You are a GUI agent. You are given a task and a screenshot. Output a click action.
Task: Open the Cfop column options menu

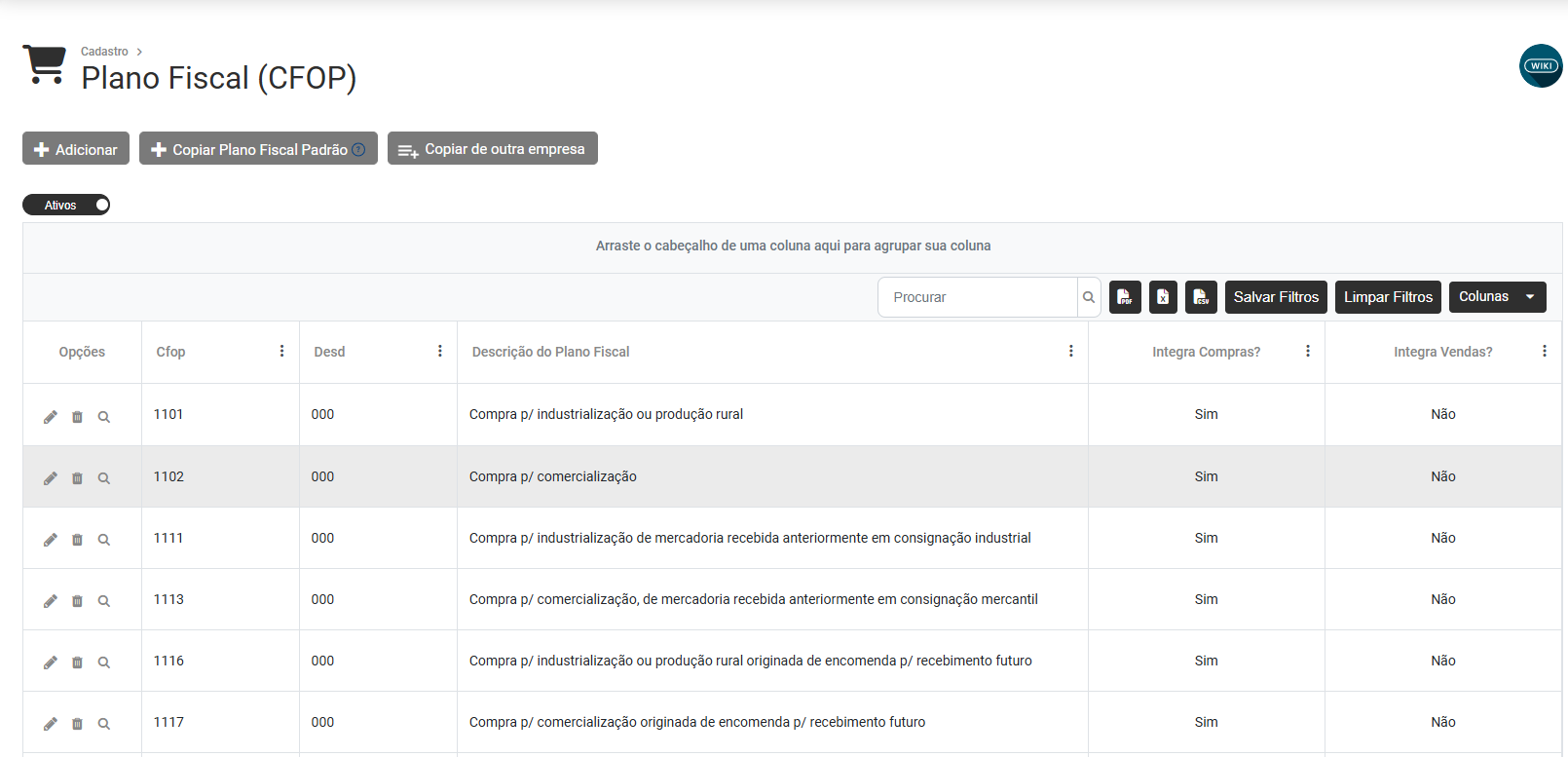(282, 351)
